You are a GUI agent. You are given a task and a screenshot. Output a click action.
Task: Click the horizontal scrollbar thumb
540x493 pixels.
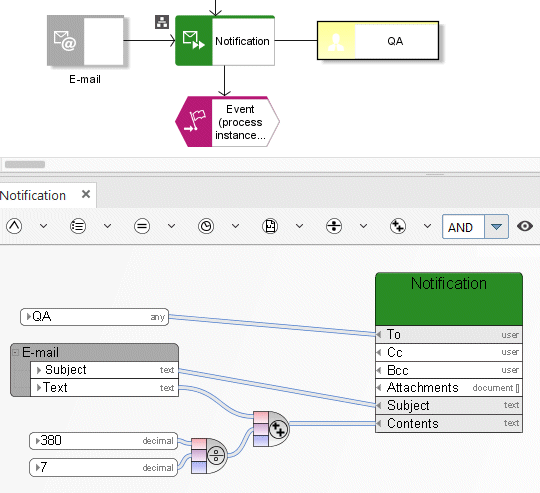click(25, 165)
